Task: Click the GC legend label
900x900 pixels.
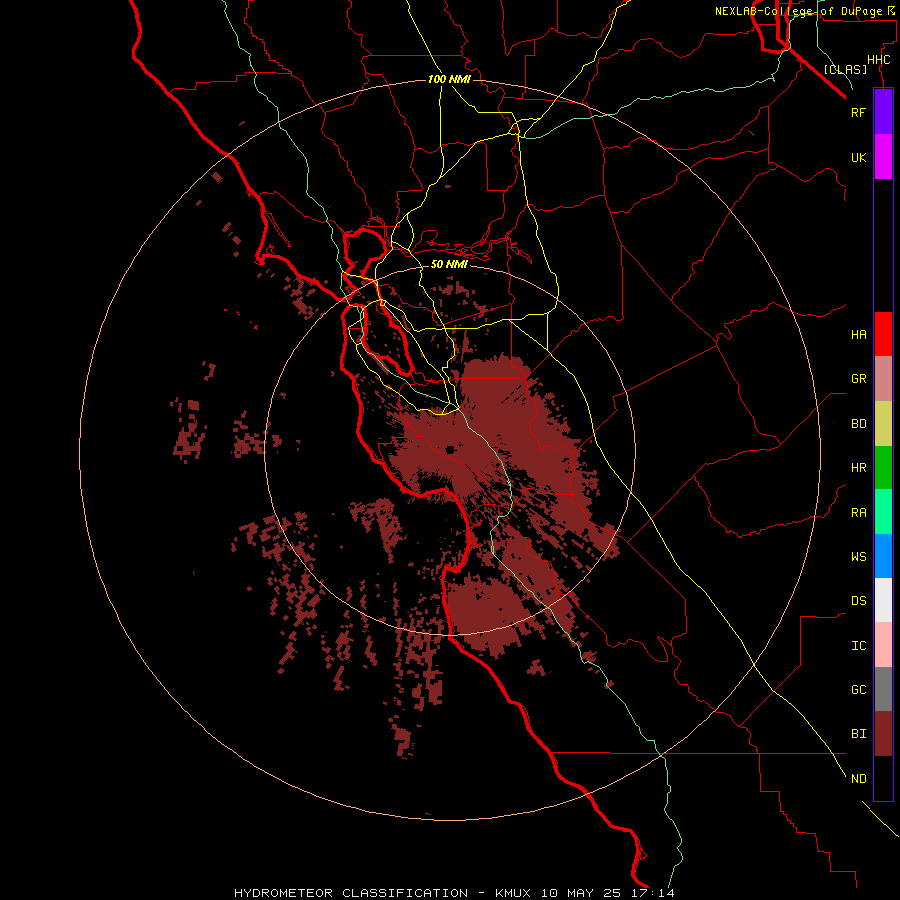Action: 858,690
